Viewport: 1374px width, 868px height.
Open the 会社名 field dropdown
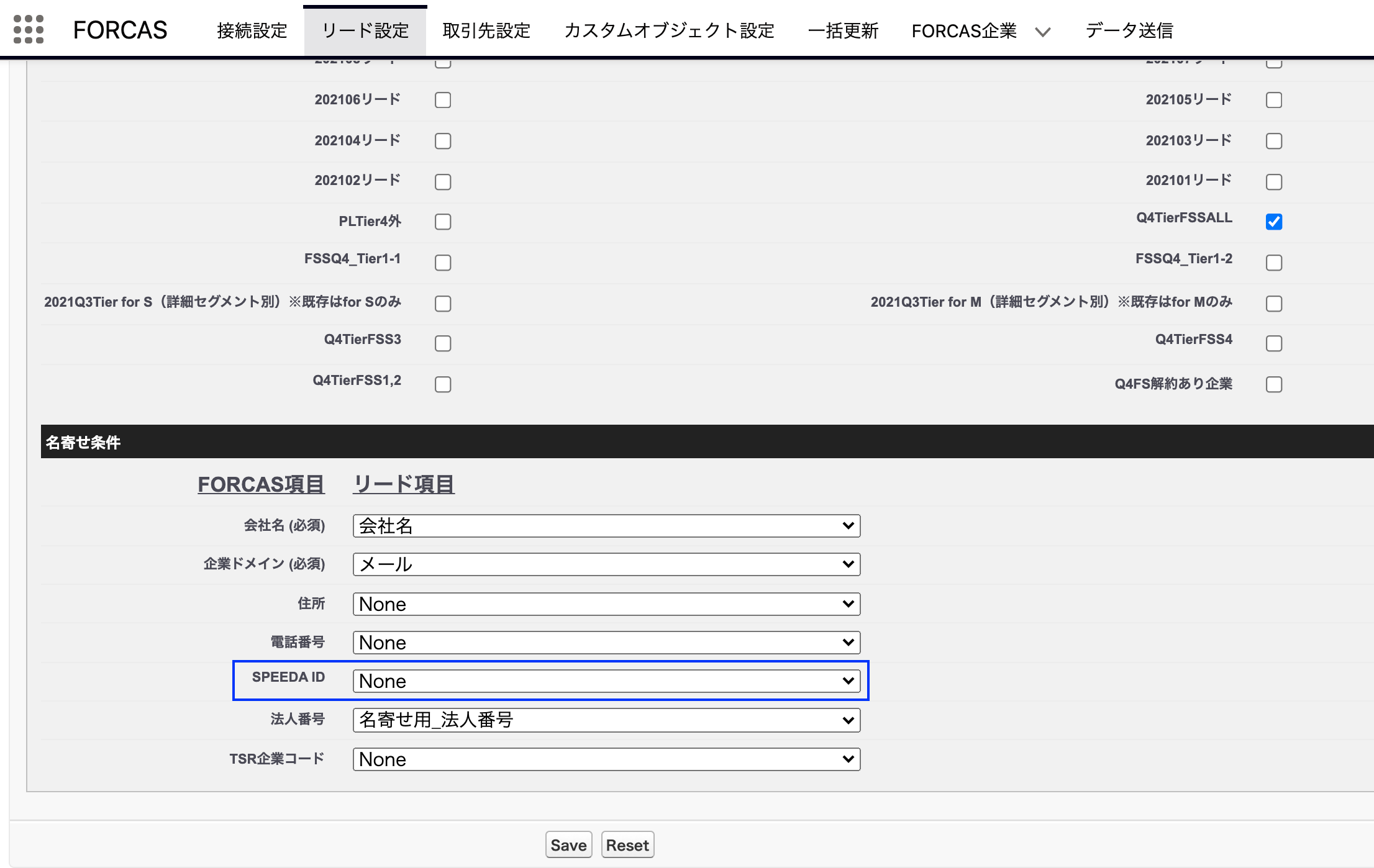click(x=606, y=525)
